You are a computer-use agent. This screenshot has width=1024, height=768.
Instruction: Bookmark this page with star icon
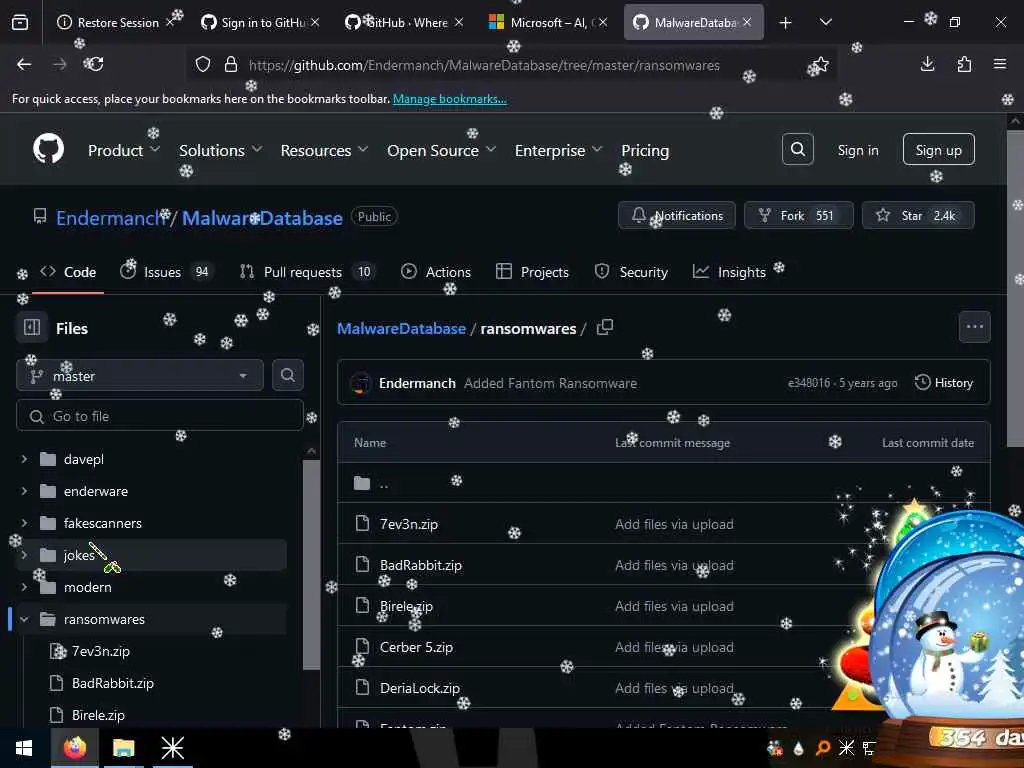click(x=820, y=65)
